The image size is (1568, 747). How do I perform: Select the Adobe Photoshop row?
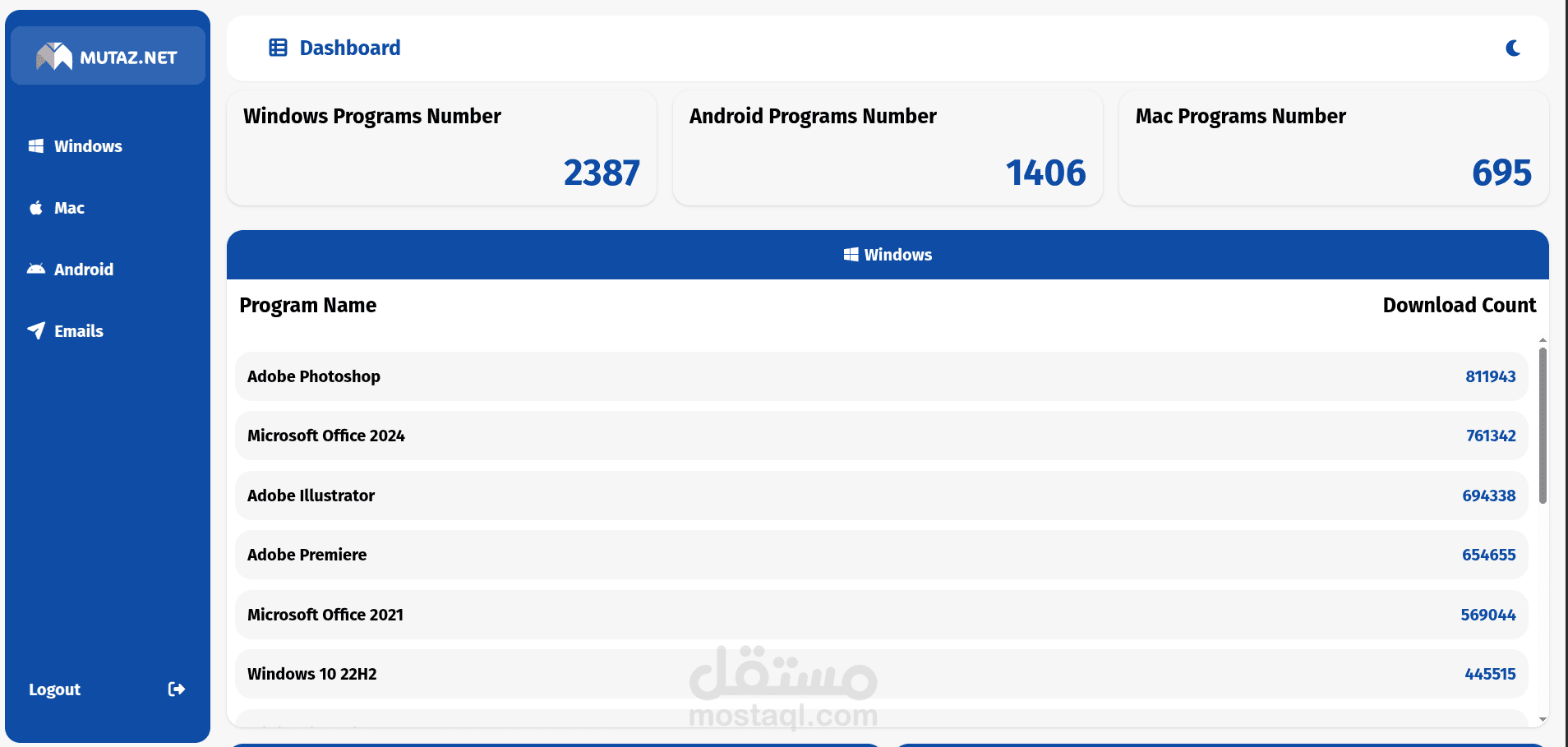coord(881,376)
